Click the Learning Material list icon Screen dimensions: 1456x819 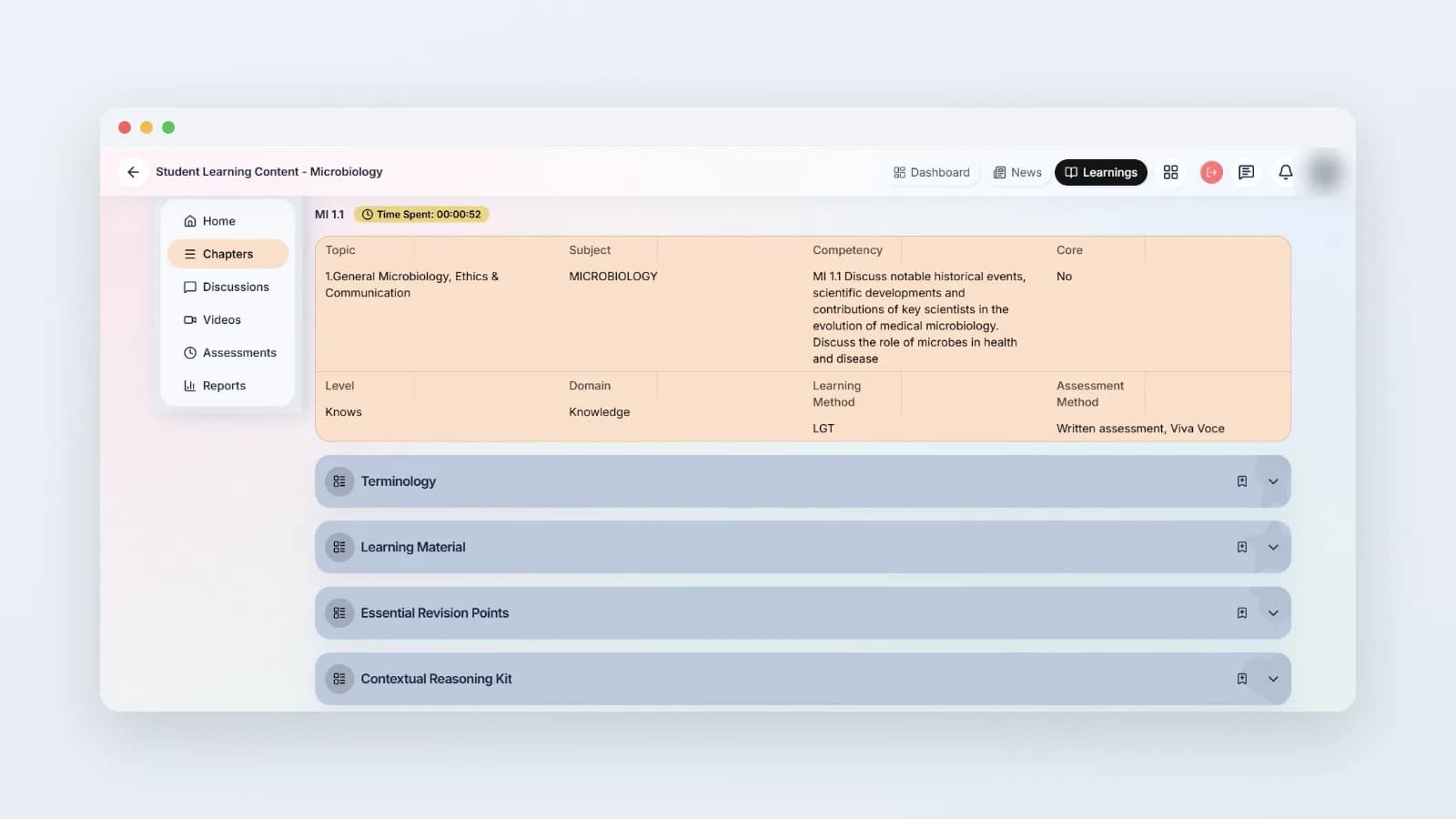pos(339,547)
